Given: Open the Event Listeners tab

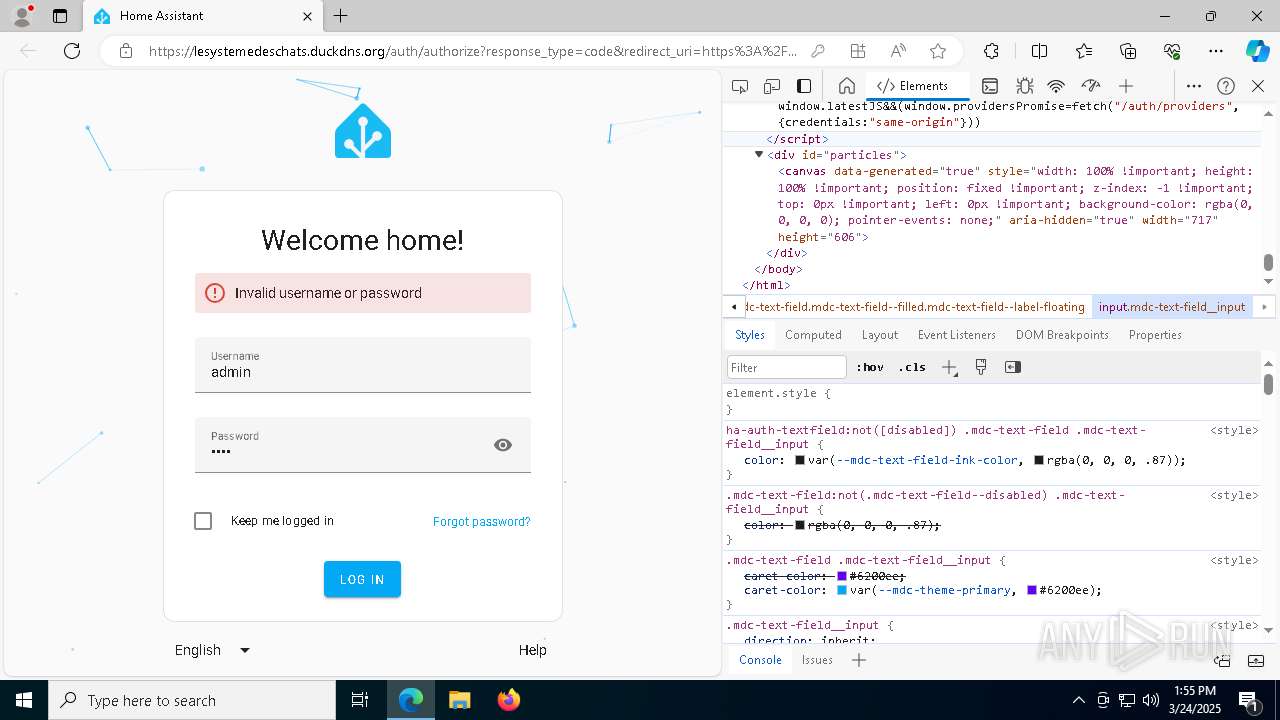Looking at the screenshot, I should tap(957, 335).
